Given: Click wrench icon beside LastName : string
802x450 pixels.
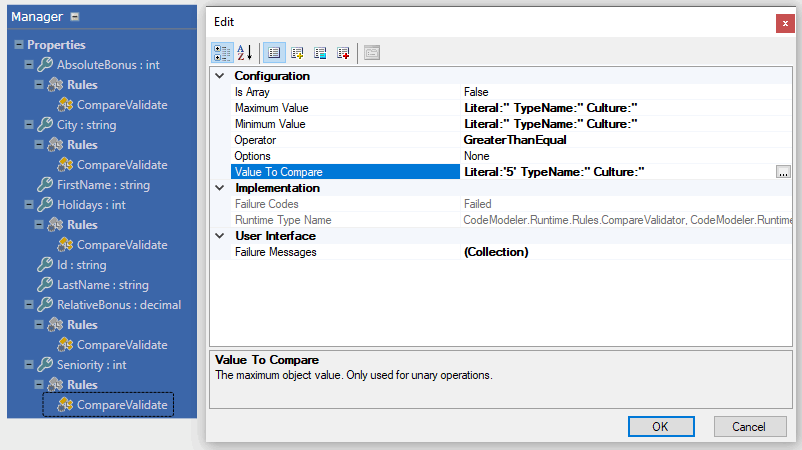Looking at the screenshot, I should pyautogui.click(x=45, y=284).
